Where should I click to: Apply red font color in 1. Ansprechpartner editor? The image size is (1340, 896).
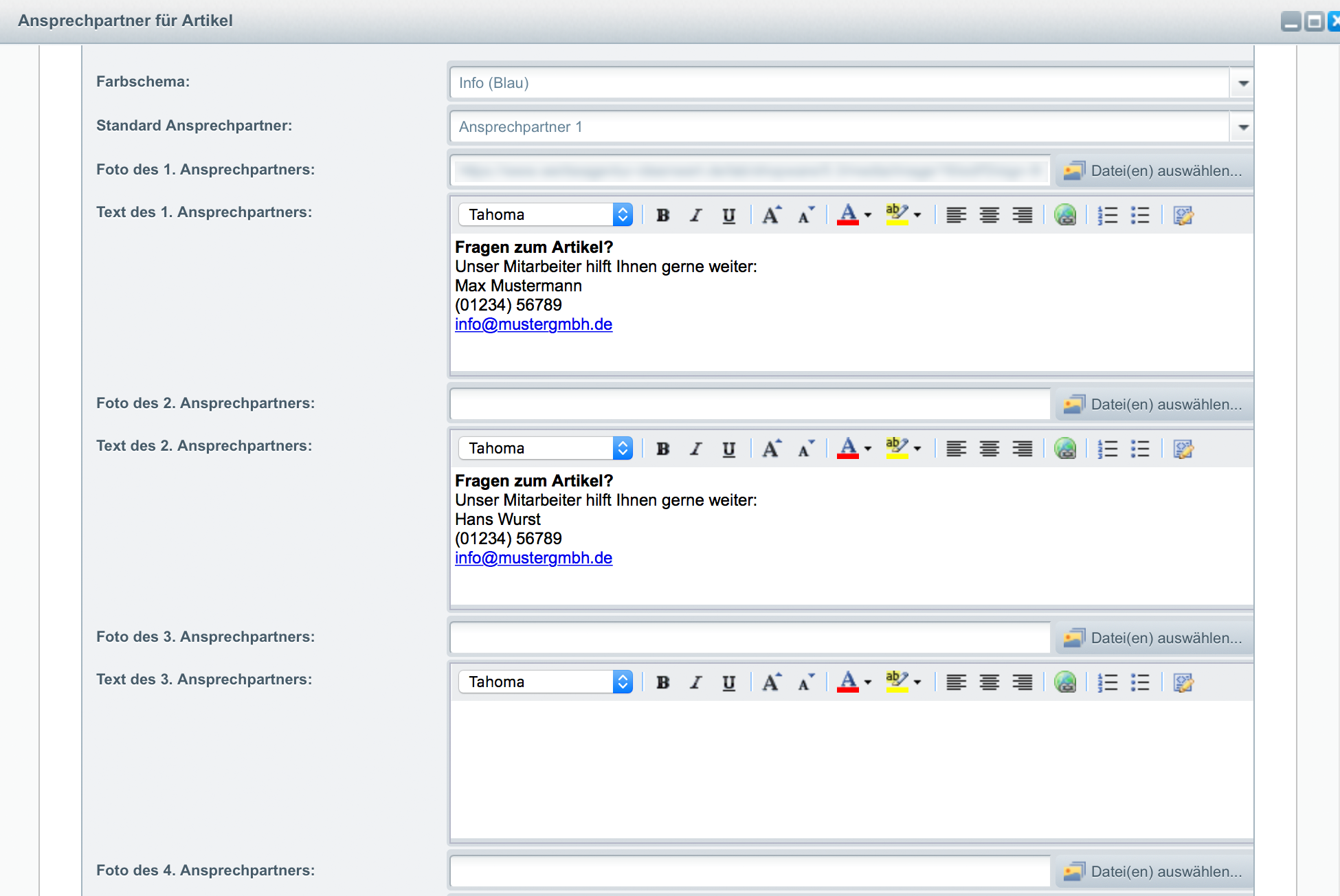tap(848, 215)
